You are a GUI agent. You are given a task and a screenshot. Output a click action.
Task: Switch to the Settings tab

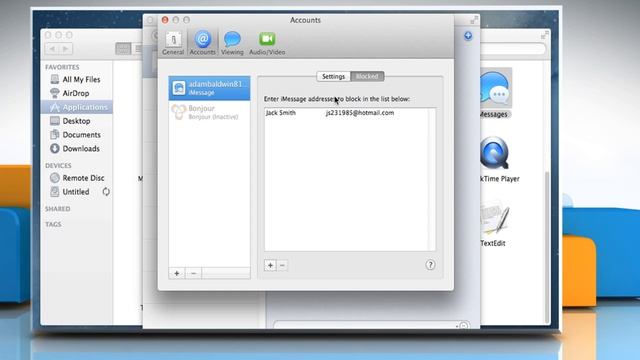(x=333, y=76)
